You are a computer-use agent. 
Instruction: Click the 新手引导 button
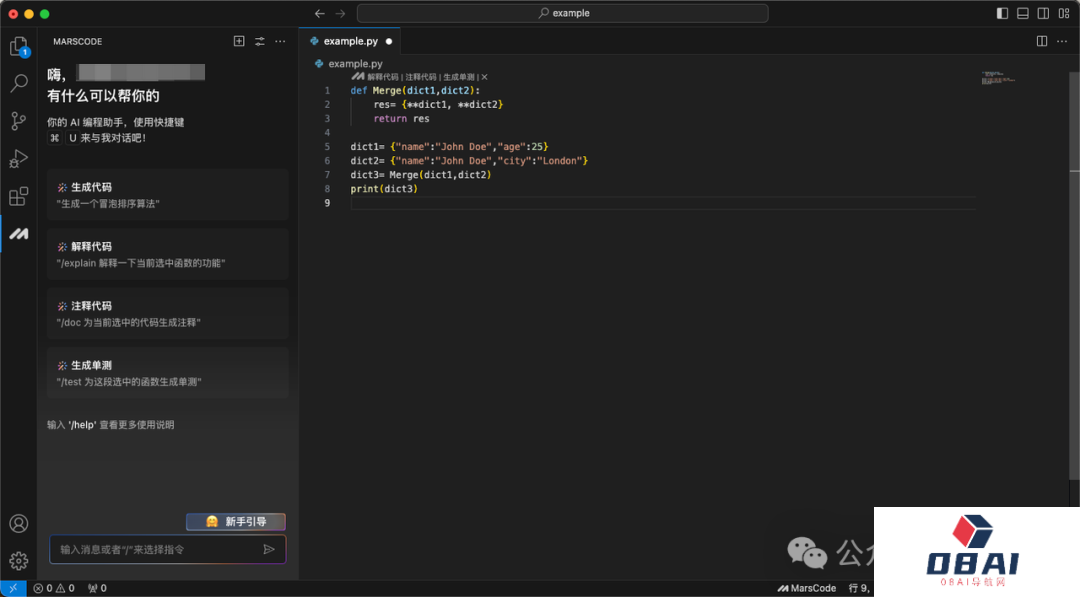coord(236,521)
